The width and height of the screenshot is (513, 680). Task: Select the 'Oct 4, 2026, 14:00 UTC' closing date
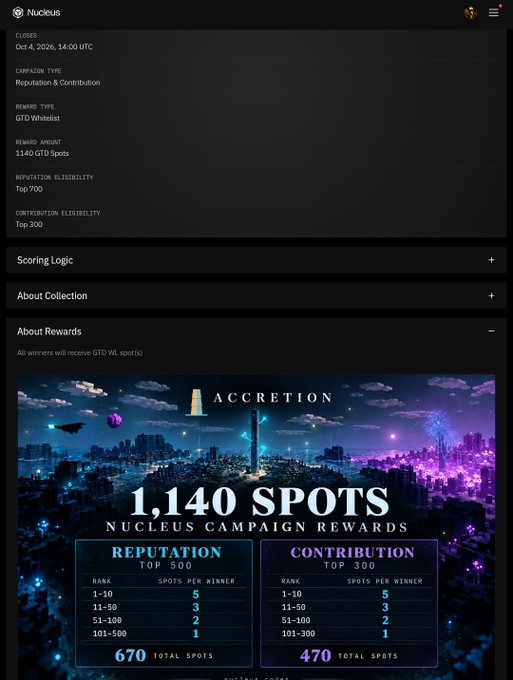pyautogui.click(x=54, y=47)
